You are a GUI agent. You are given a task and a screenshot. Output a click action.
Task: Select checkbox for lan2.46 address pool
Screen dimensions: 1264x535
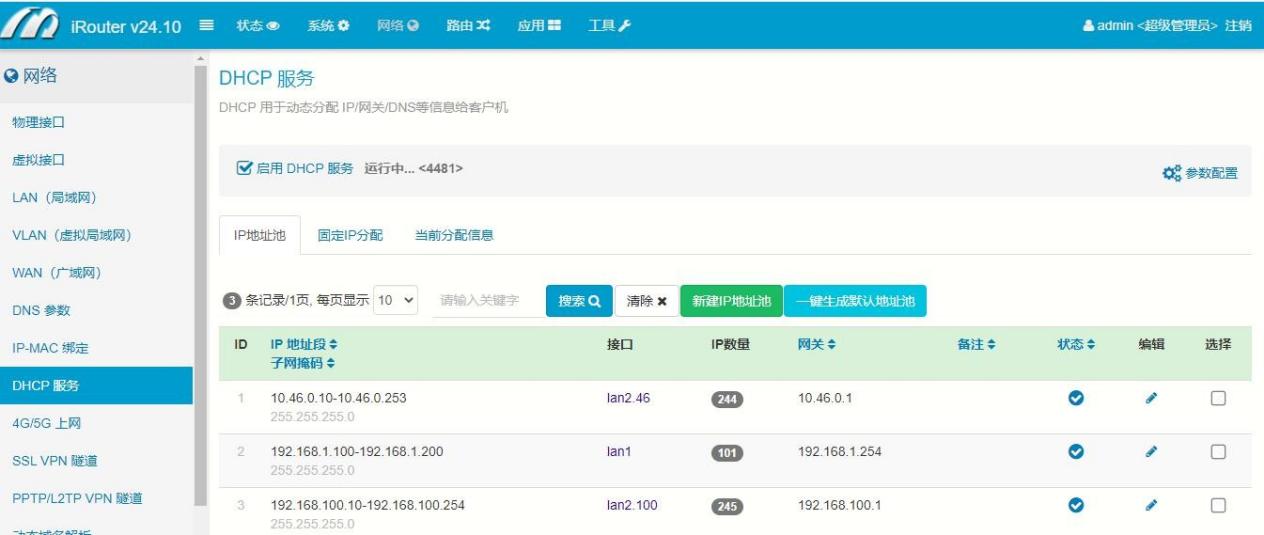(1218, 398)
